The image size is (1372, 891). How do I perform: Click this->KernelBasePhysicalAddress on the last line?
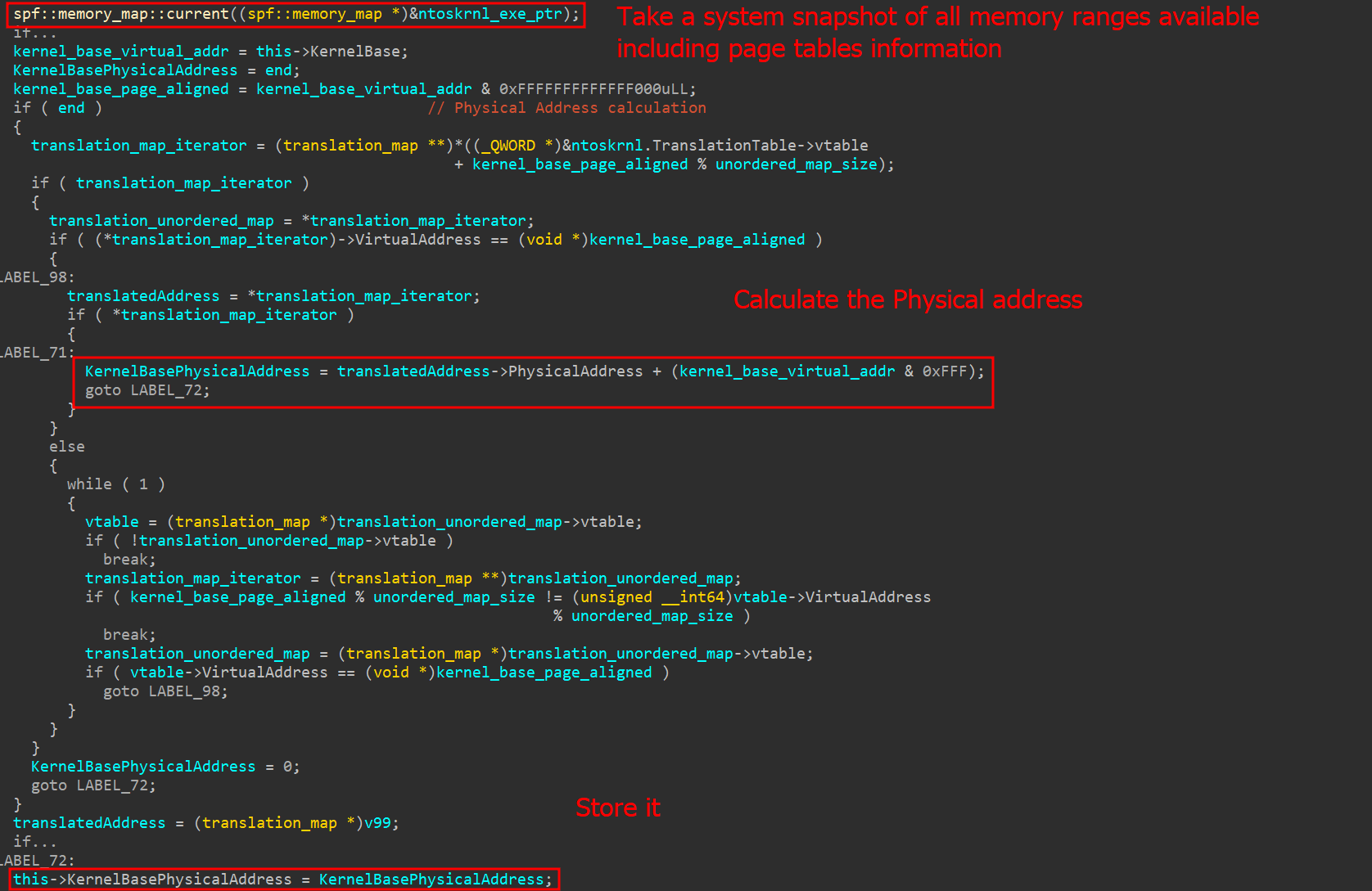coord(152,880)
